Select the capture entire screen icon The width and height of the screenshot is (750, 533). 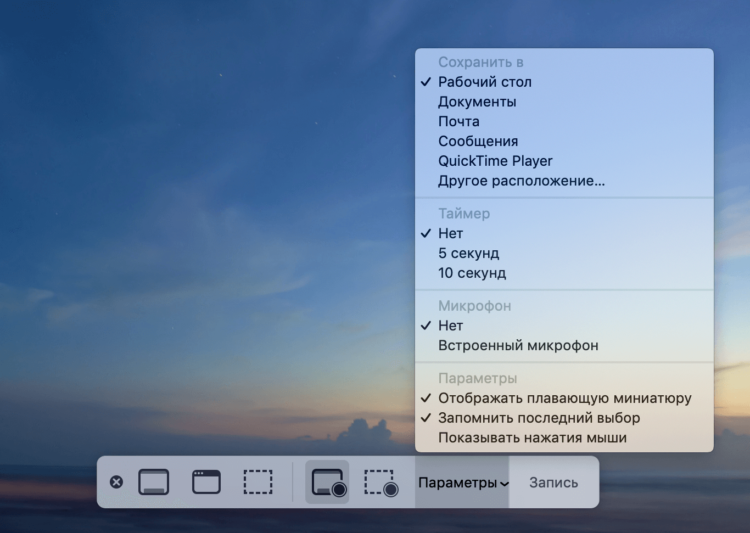pos(154,482)
